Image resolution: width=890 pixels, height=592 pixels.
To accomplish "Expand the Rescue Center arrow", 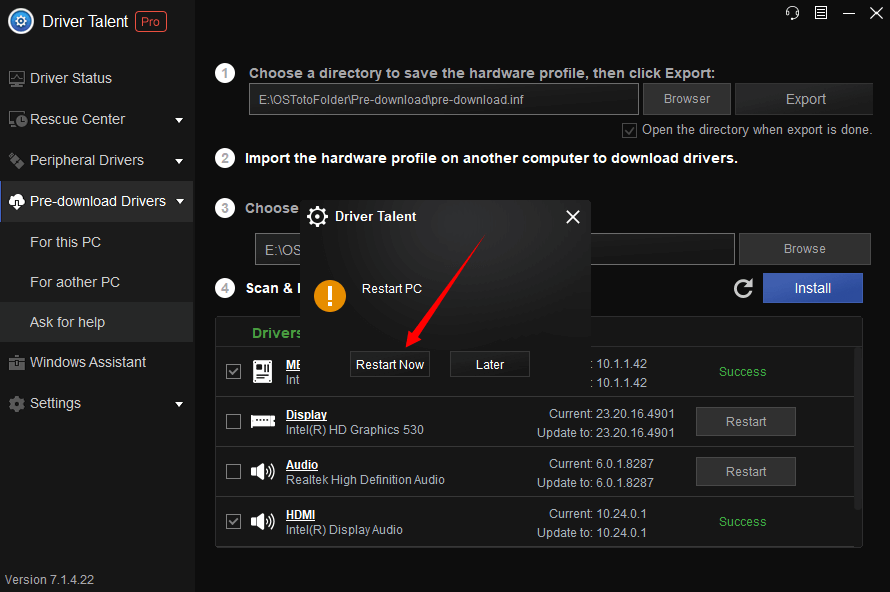I will [x=179, y=120].
